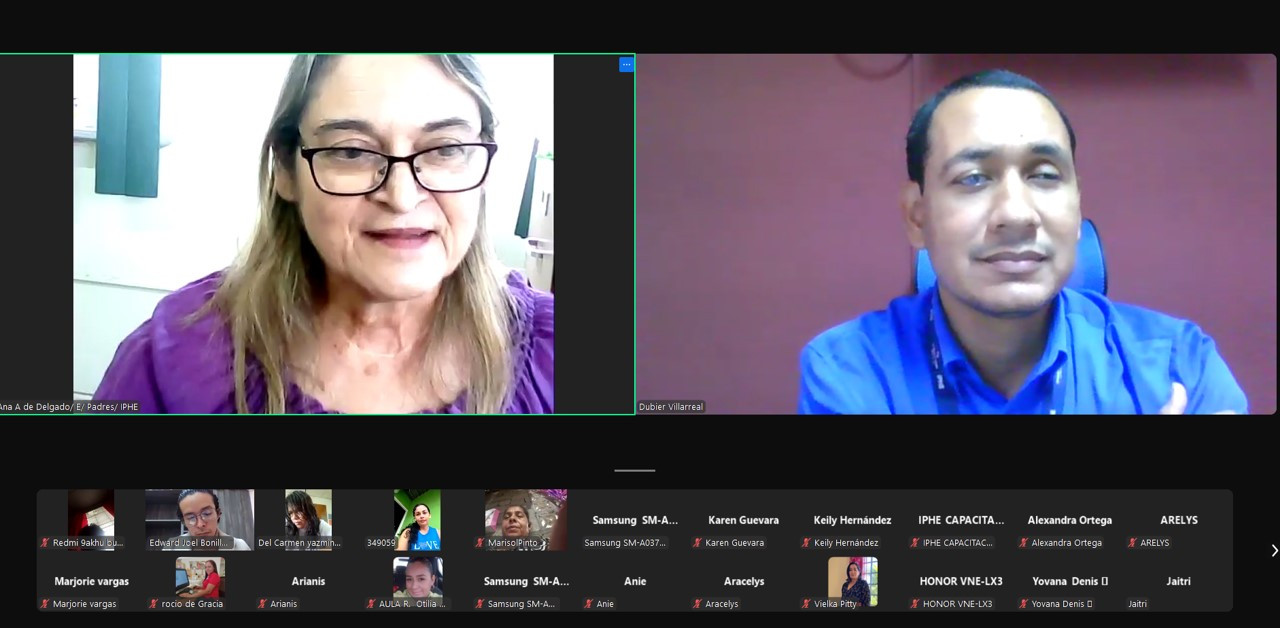Click the Dubier Villarreal name label
This screenshot has height=628, width=1280.
coord(671,407)
